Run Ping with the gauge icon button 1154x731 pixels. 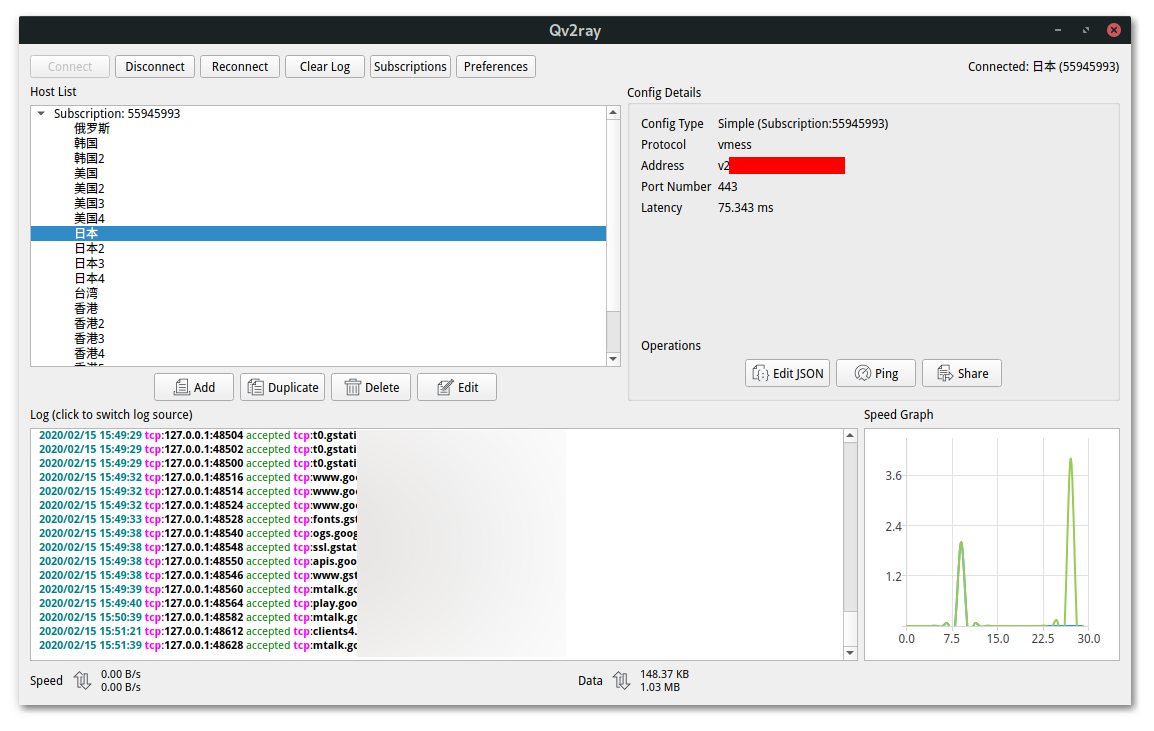click(875, 373)
